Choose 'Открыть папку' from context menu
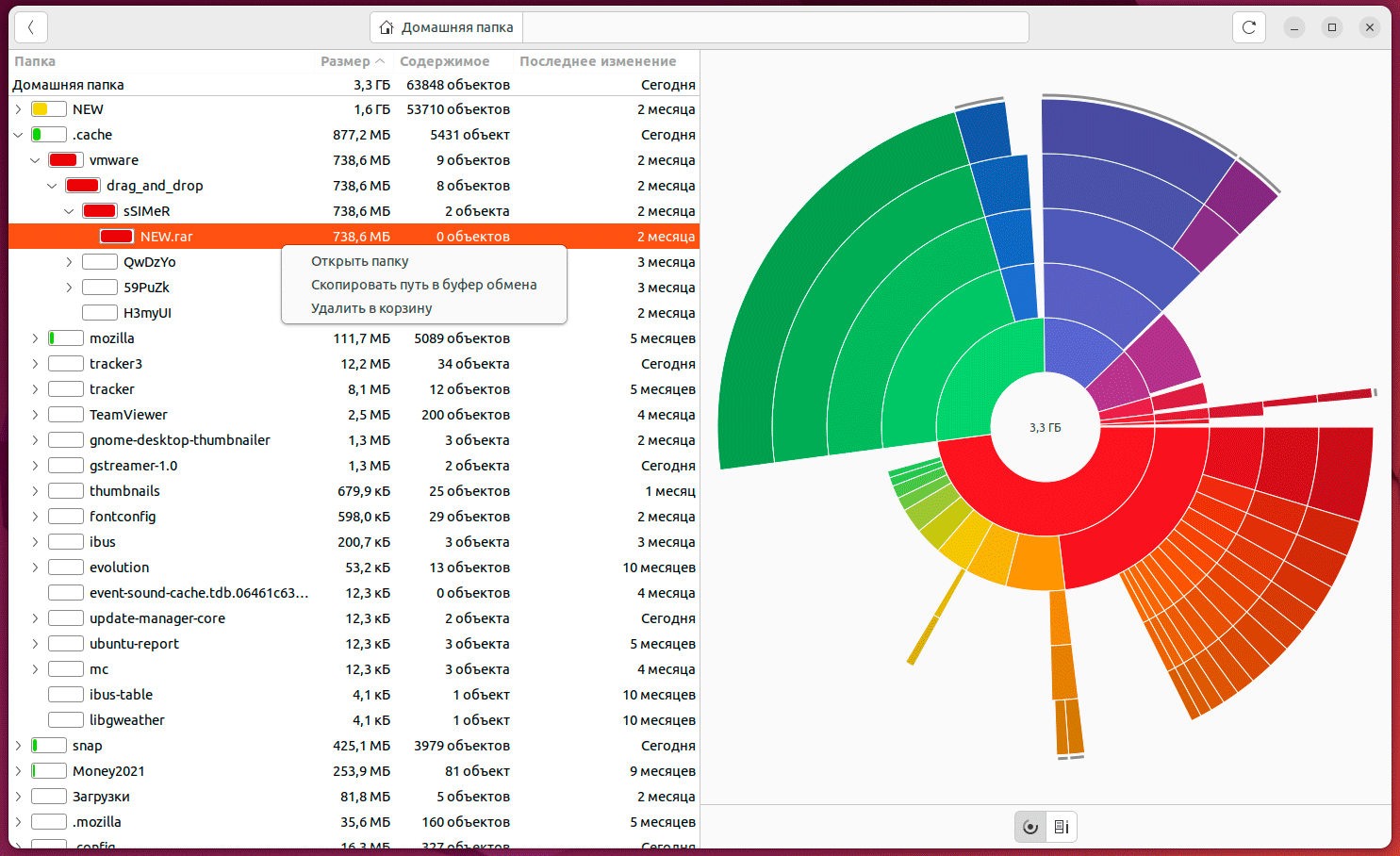 tap(359, 261)
